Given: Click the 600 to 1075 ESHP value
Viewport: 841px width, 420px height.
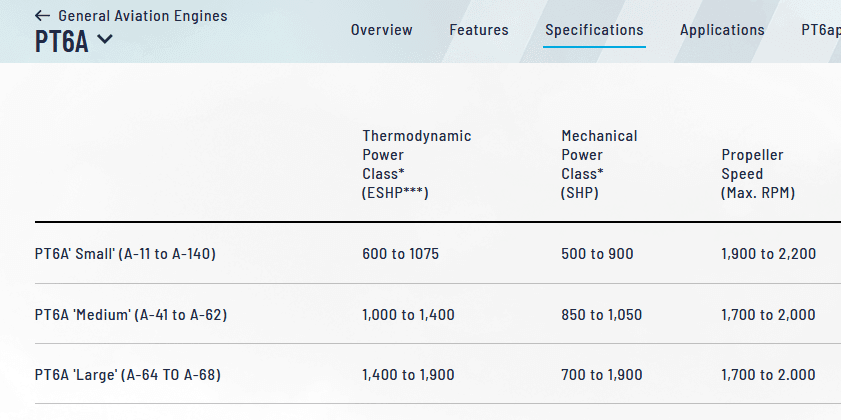Looking at the screenshot, I should 400,254.
